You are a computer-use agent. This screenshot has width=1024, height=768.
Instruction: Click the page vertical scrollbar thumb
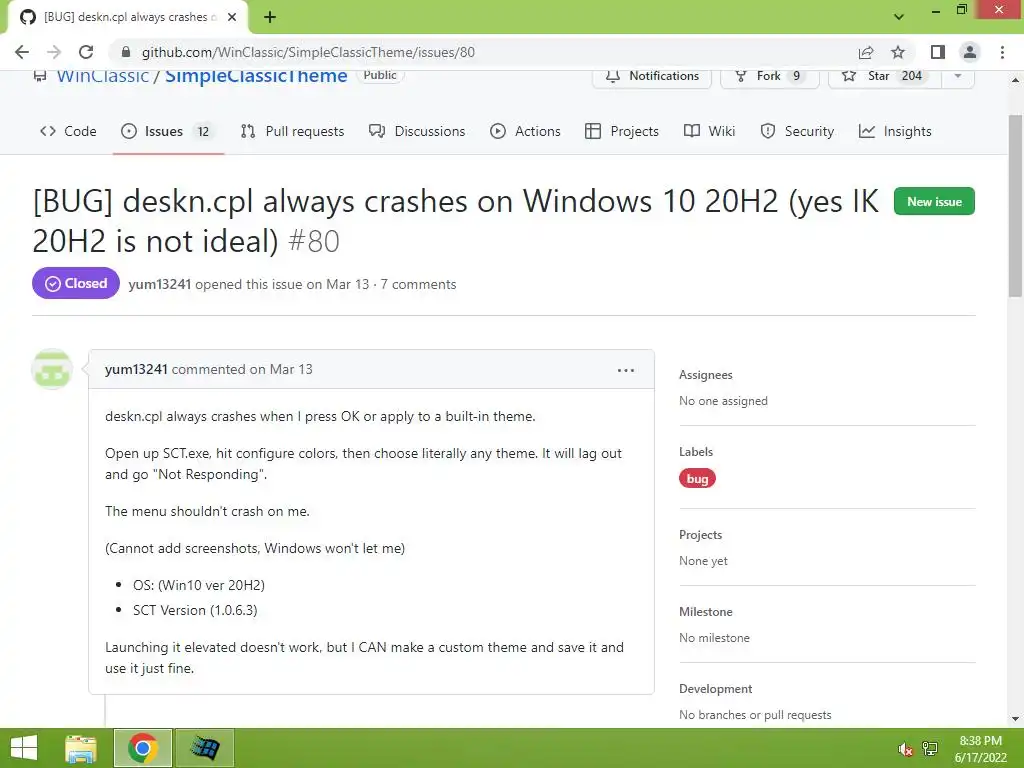[x=1016, y=205]
